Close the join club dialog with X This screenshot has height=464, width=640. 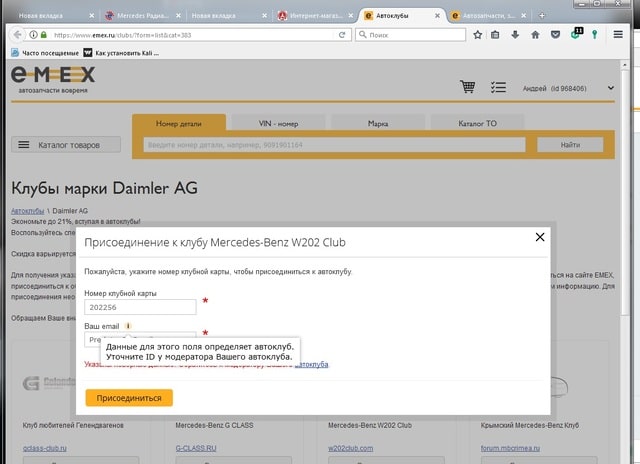540,237
